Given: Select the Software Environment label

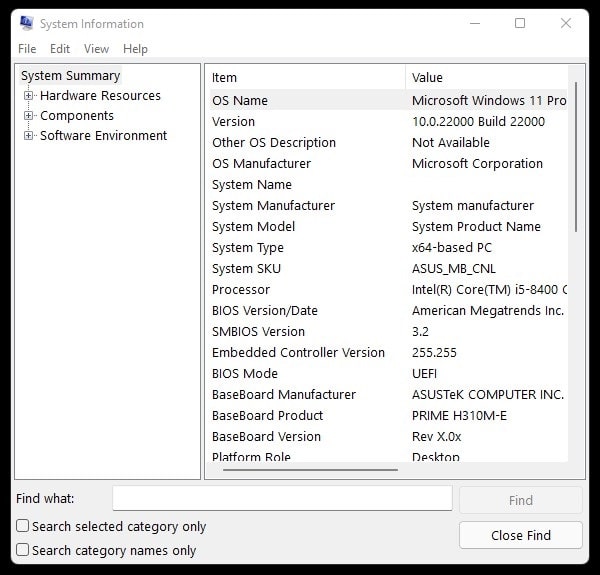Looking at the screenshot, I should 103,135.
